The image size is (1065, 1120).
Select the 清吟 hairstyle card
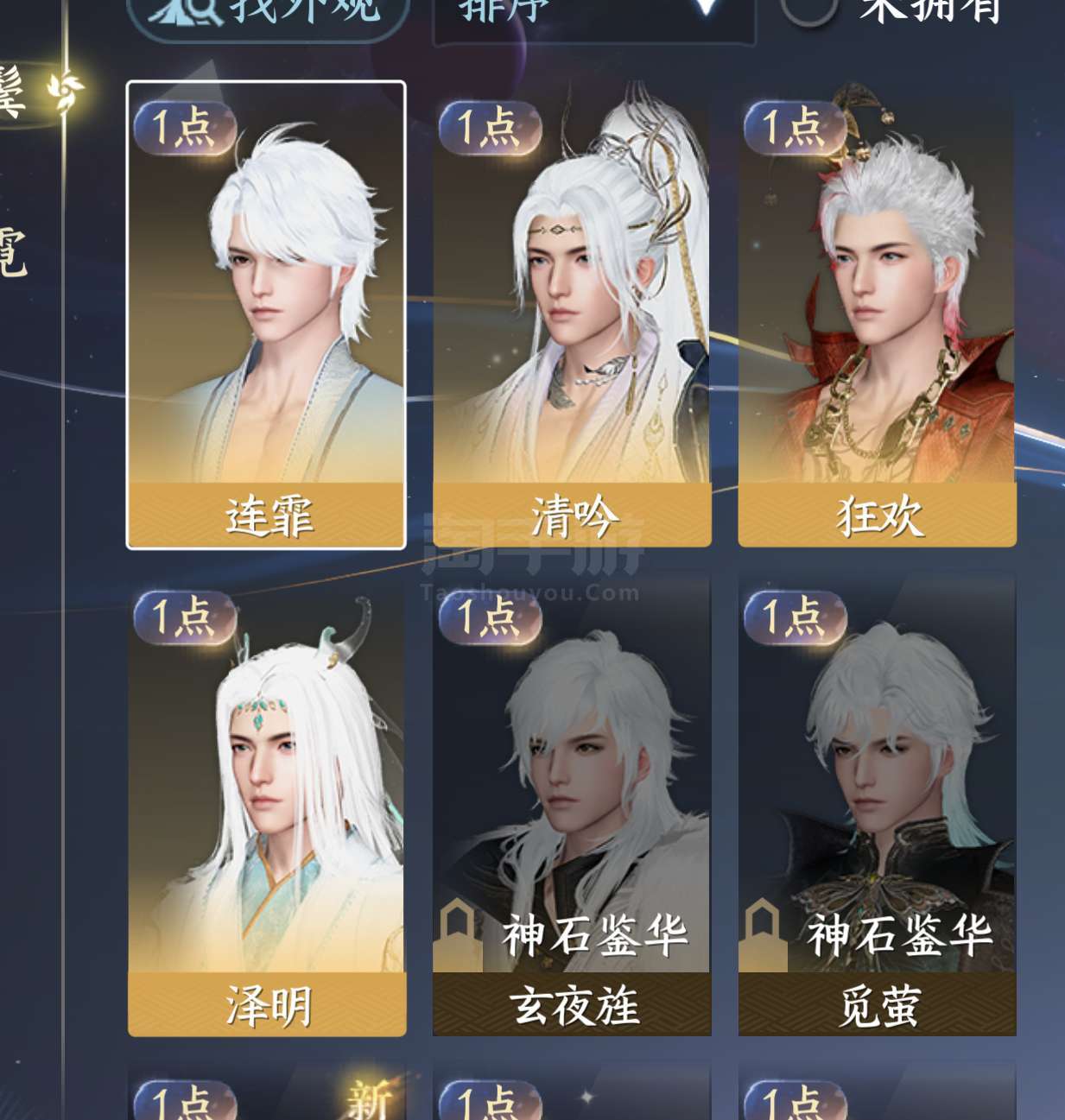coord(572,315)
